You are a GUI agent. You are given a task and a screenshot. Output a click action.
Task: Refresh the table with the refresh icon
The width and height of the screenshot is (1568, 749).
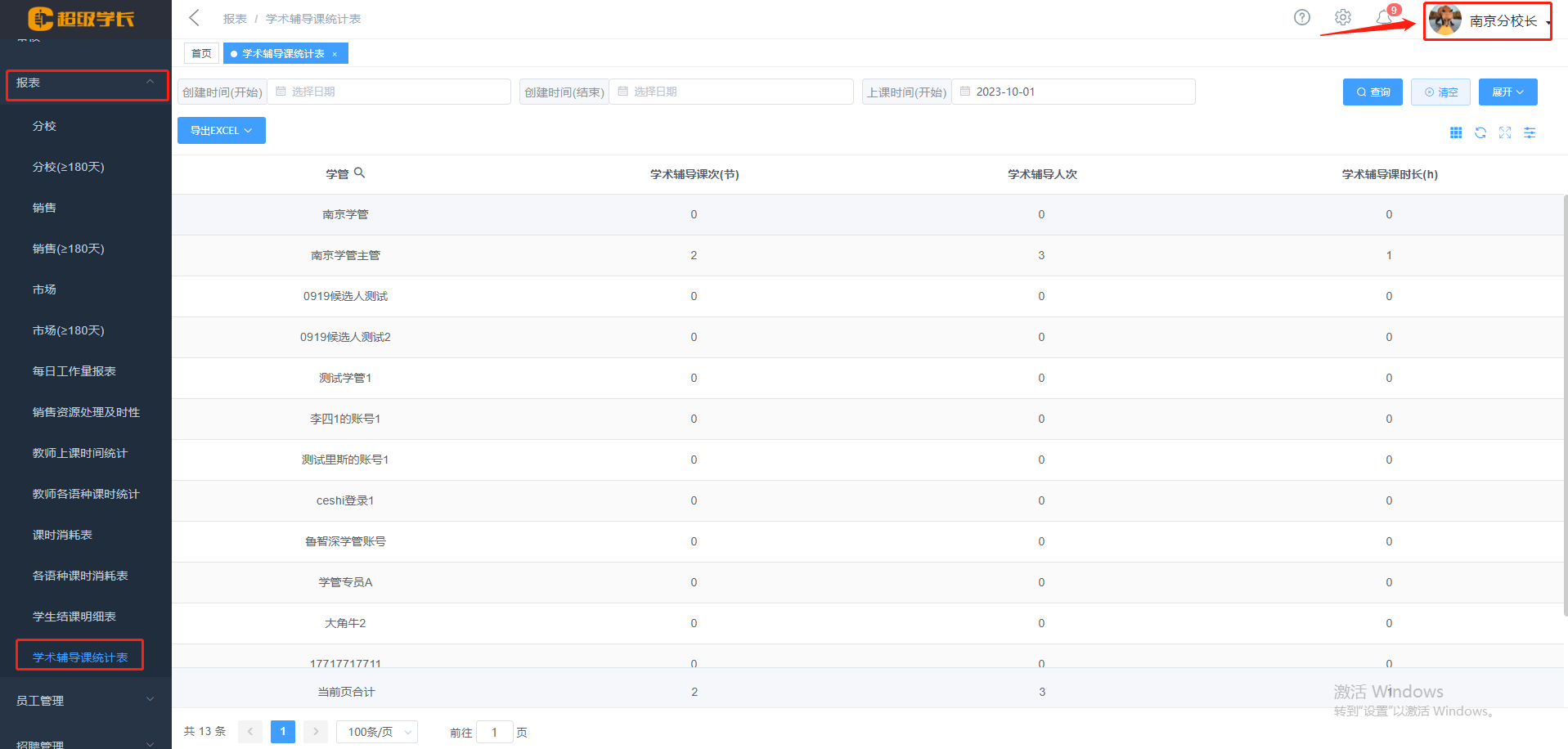tap(1480, 132)
